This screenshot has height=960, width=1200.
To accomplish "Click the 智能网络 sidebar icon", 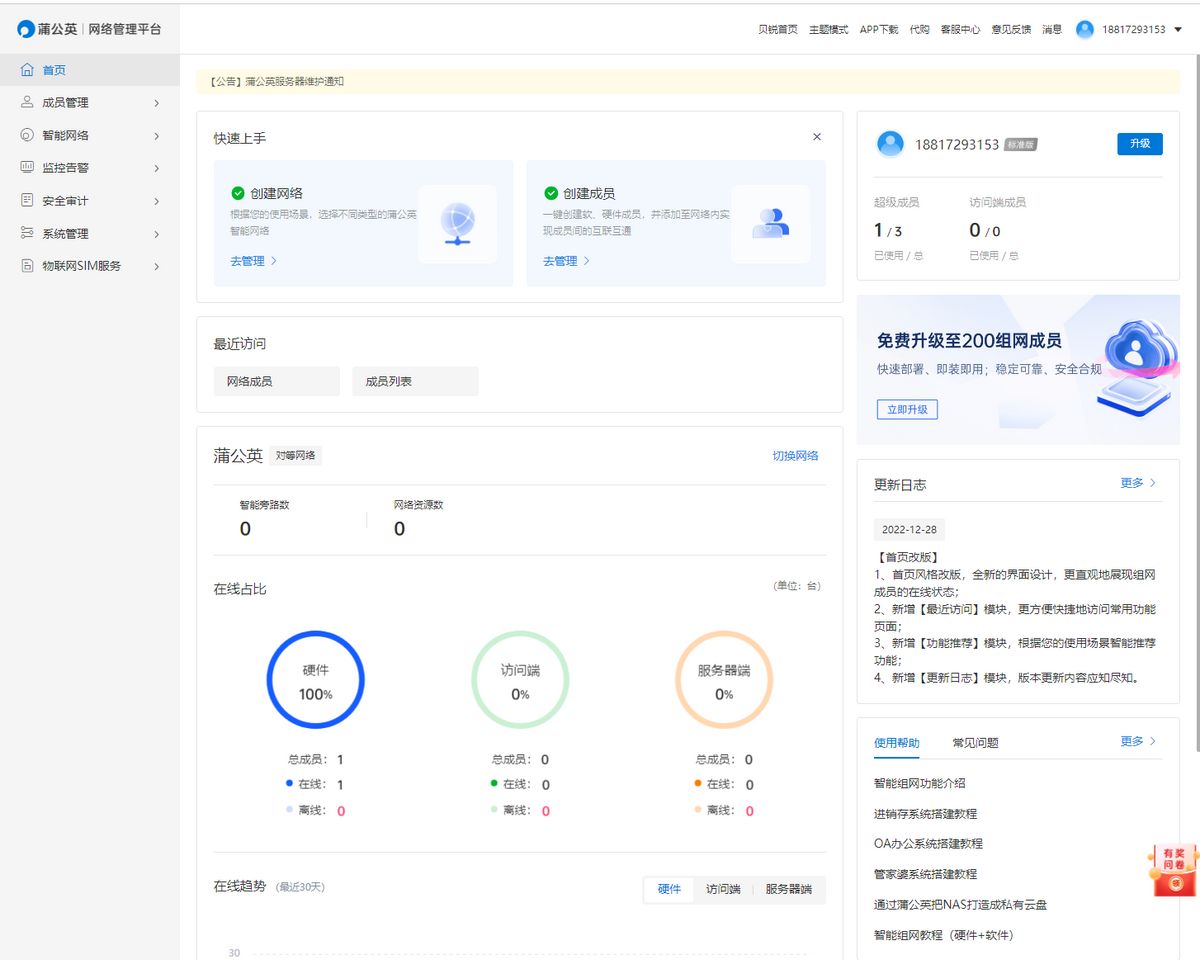I will tap(27, 135).
